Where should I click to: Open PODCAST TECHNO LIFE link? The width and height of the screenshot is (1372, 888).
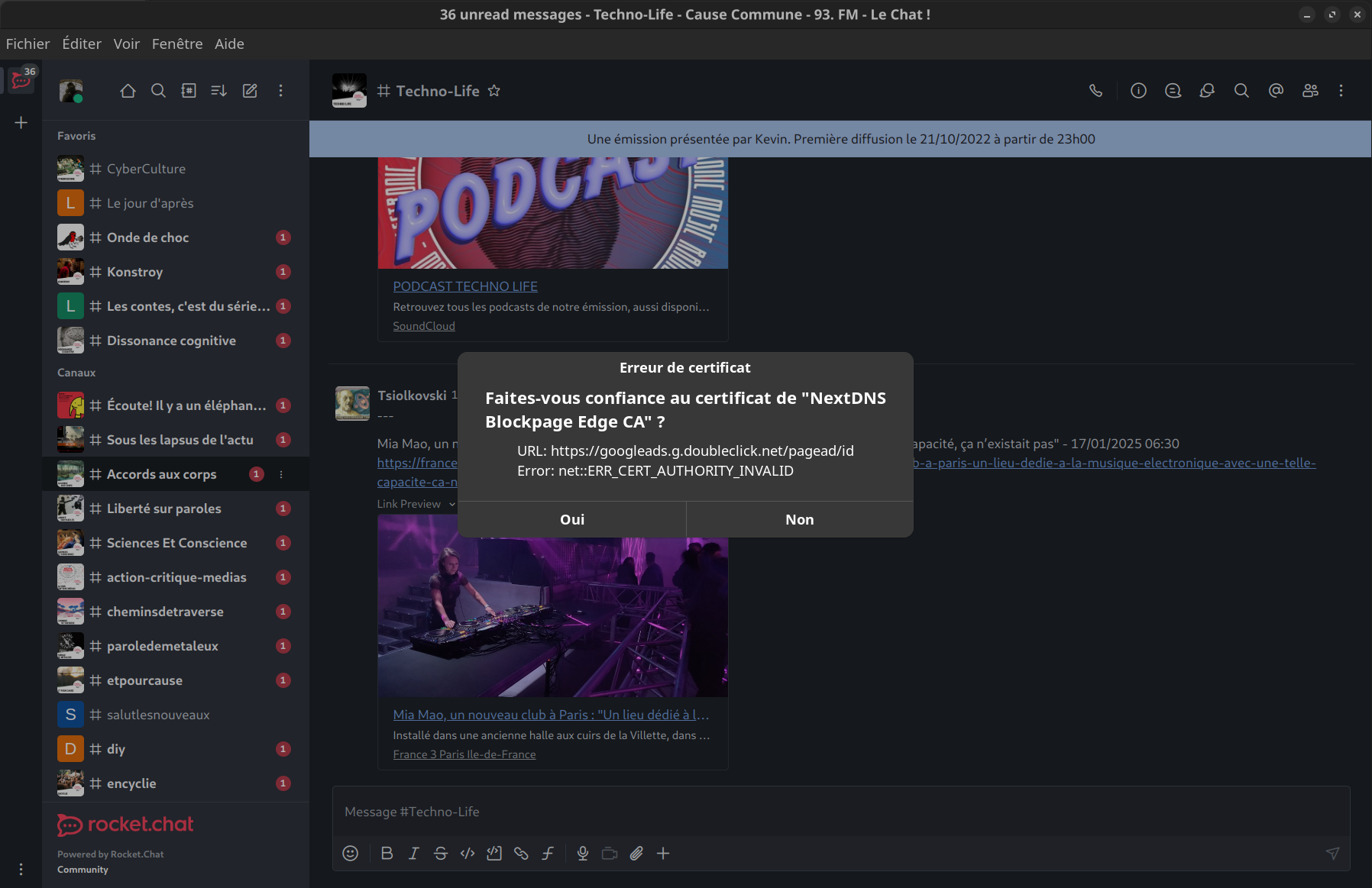[x=465, y=286]
